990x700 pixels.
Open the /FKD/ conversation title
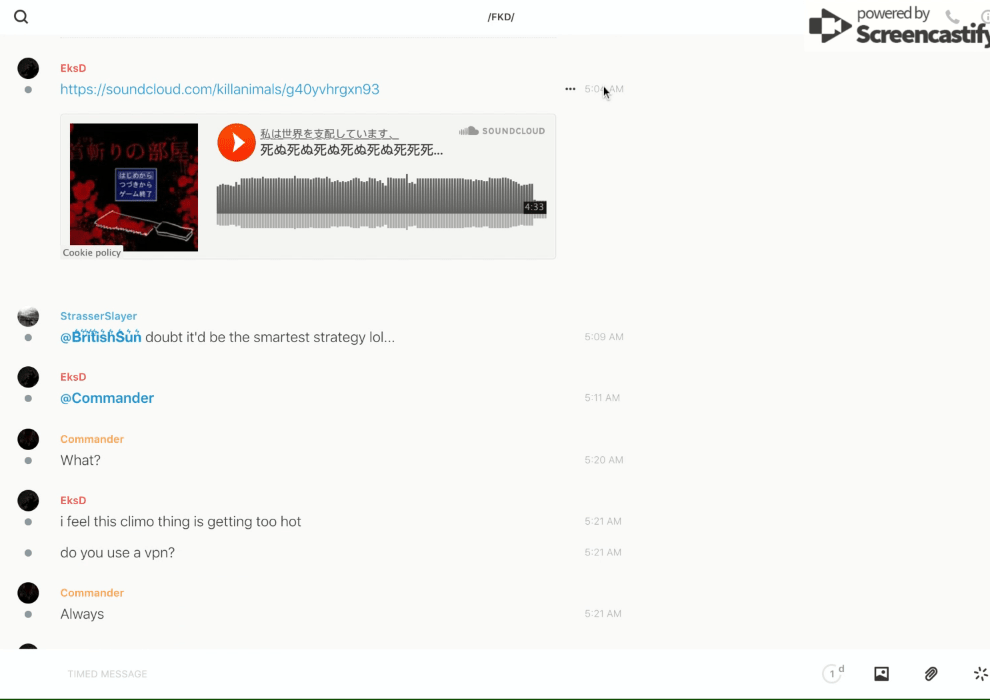[x=500, y=17]
